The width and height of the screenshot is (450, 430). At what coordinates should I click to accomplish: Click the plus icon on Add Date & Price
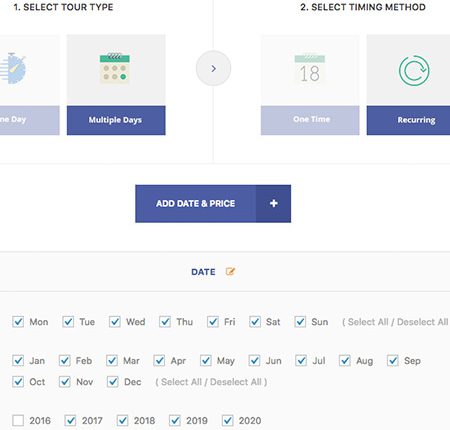point(274,203)
